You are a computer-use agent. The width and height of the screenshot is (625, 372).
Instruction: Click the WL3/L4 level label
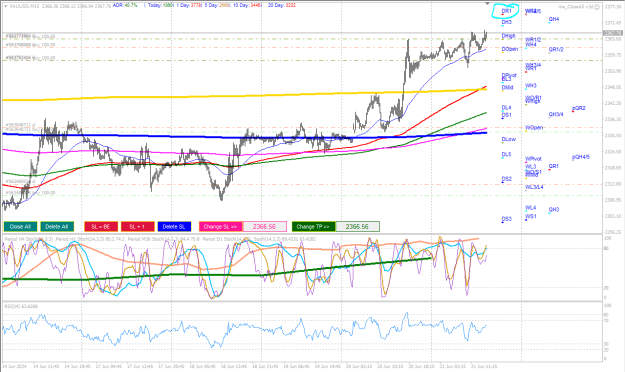point(534,187)
